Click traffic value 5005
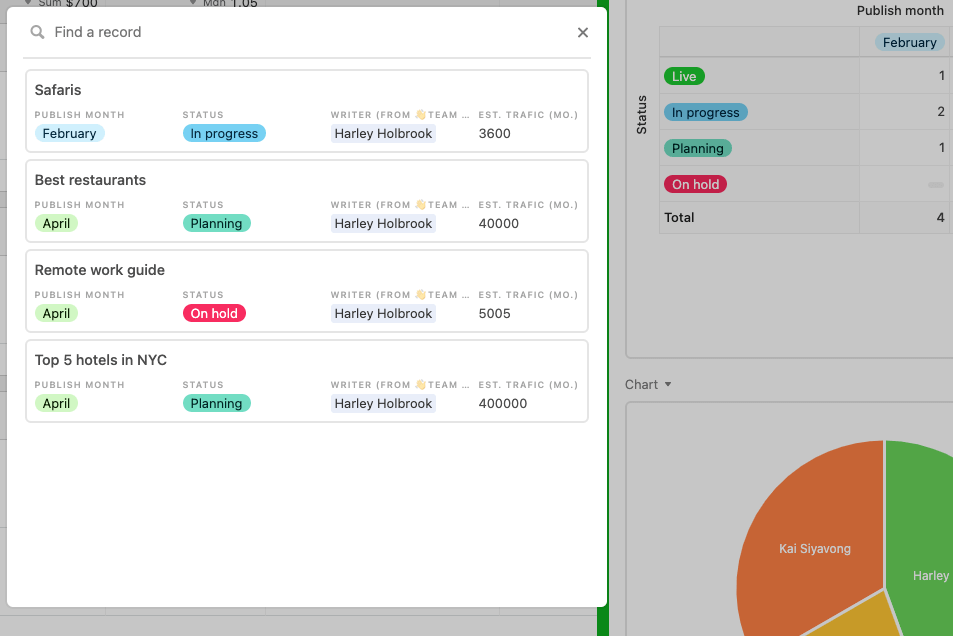 click(494, 313)
